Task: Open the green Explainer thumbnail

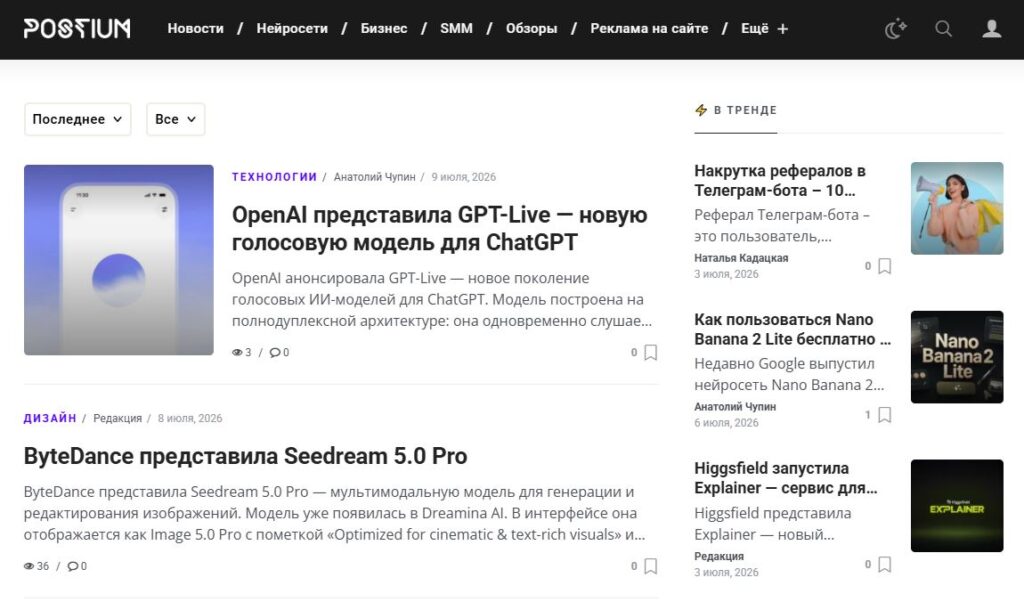Action: (957, 506)
